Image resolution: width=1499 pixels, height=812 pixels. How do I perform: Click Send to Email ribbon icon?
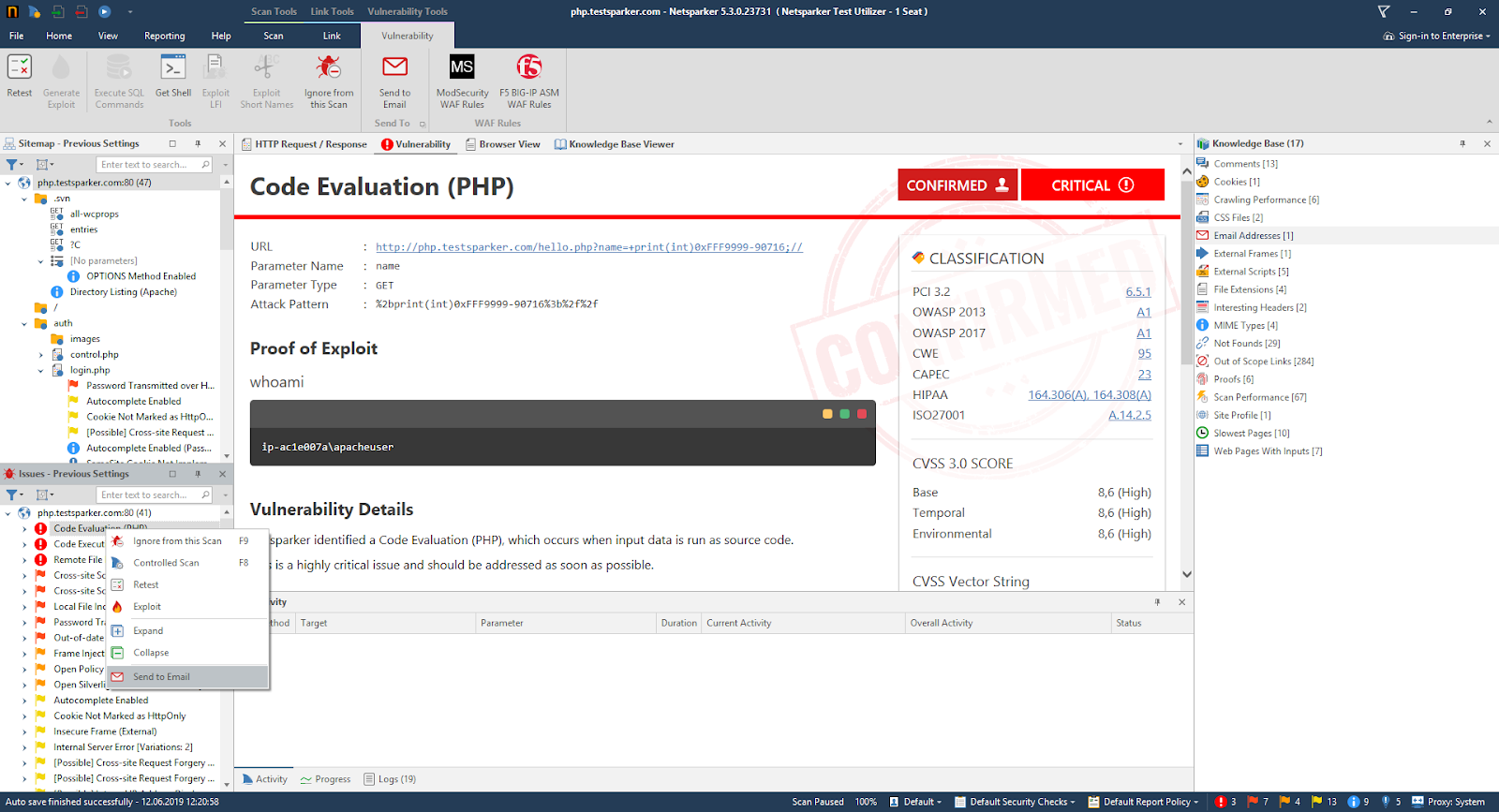tap(394, 67)
